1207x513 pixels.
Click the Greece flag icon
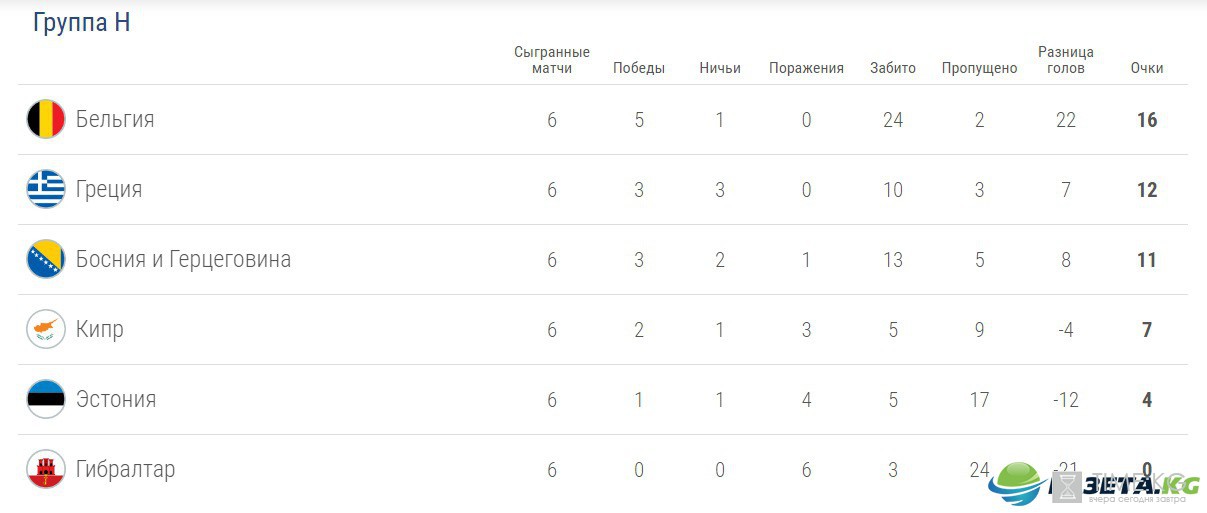46,190
